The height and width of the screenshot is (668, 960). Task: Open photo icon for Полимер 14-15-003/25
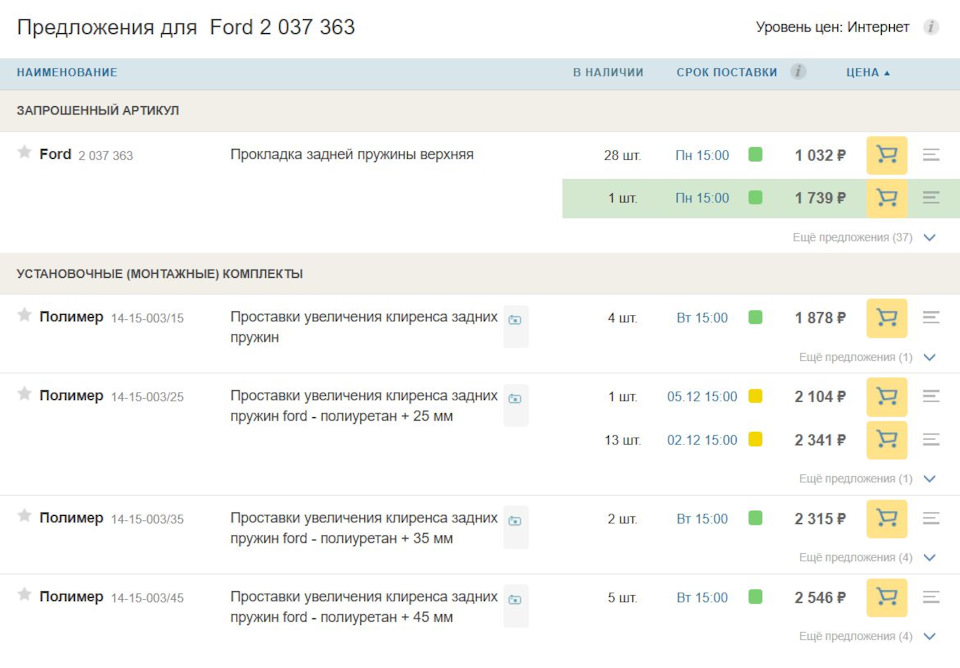click(515, 398)
